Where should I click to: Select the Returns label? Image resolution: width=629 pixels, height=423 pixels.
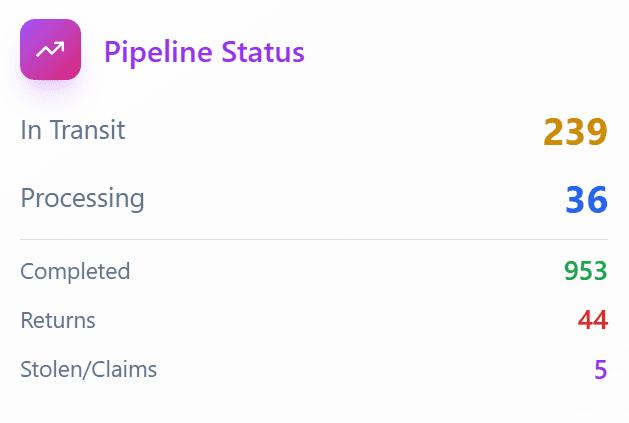click(x=58, y=321)
